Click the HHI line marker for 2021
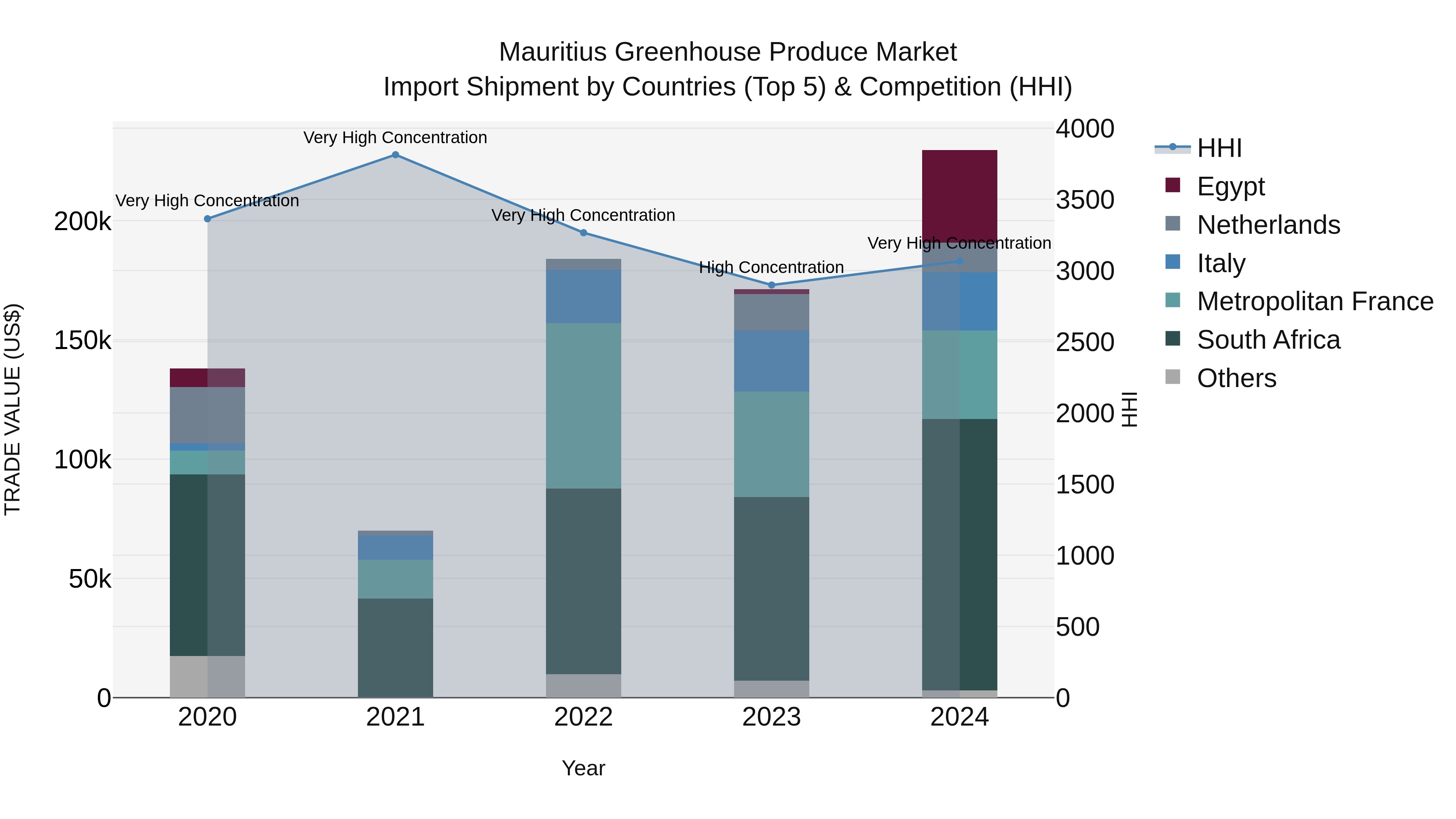Viewport: 1456px width, 819px height. point(396,155)
